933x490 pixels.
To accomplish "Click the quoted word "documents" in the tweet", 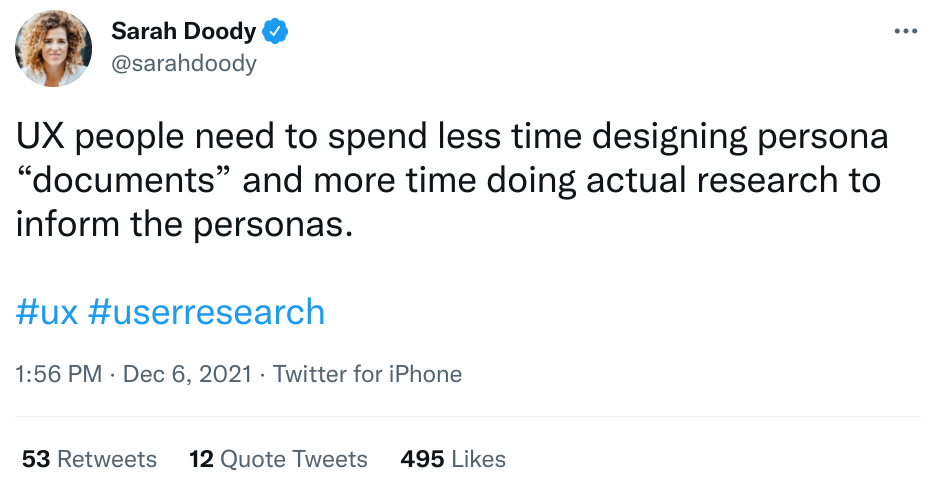I will coord(124,180).
